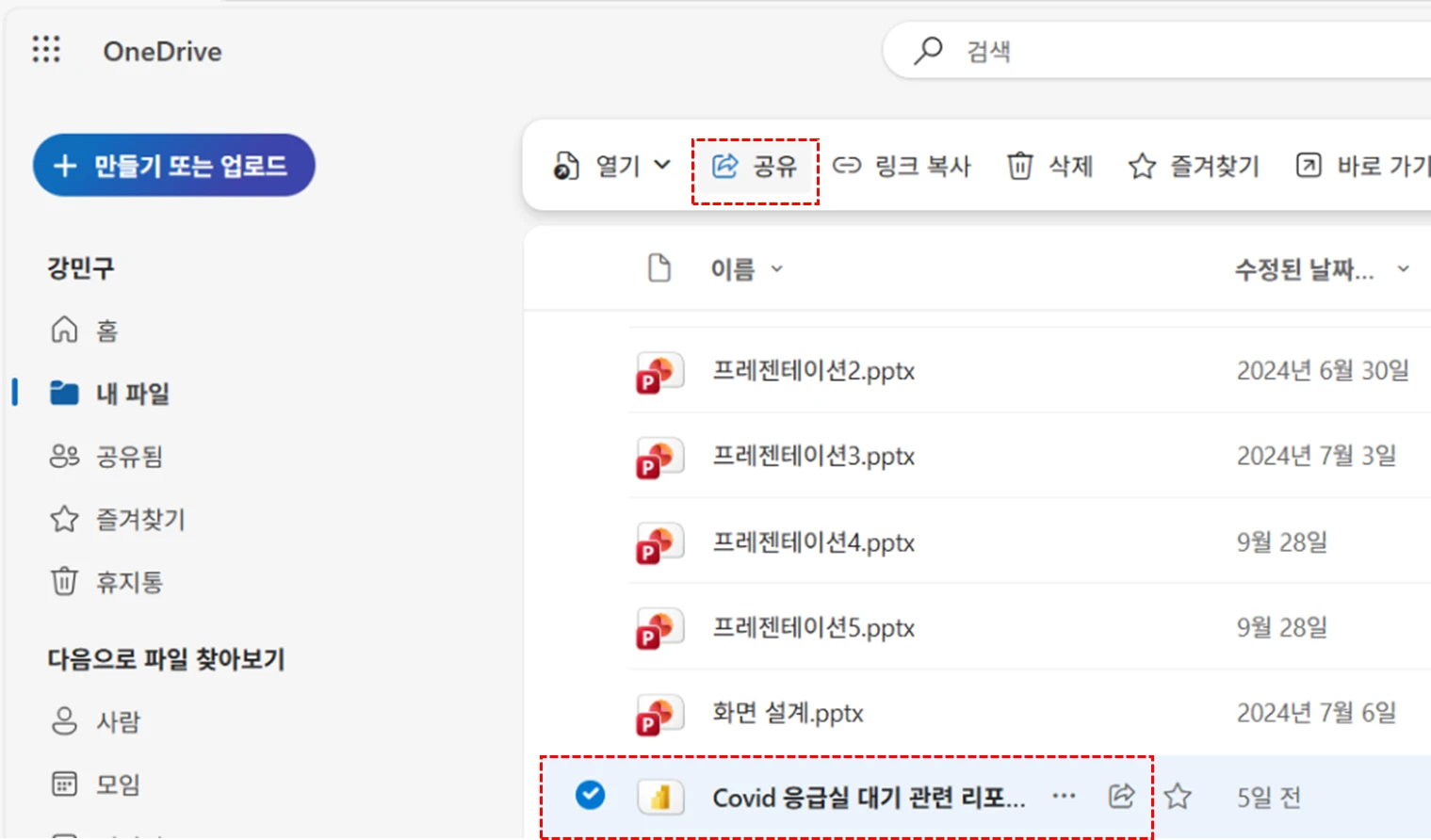Open more options ellipsis for Covid report

[x=1064, y=797]
